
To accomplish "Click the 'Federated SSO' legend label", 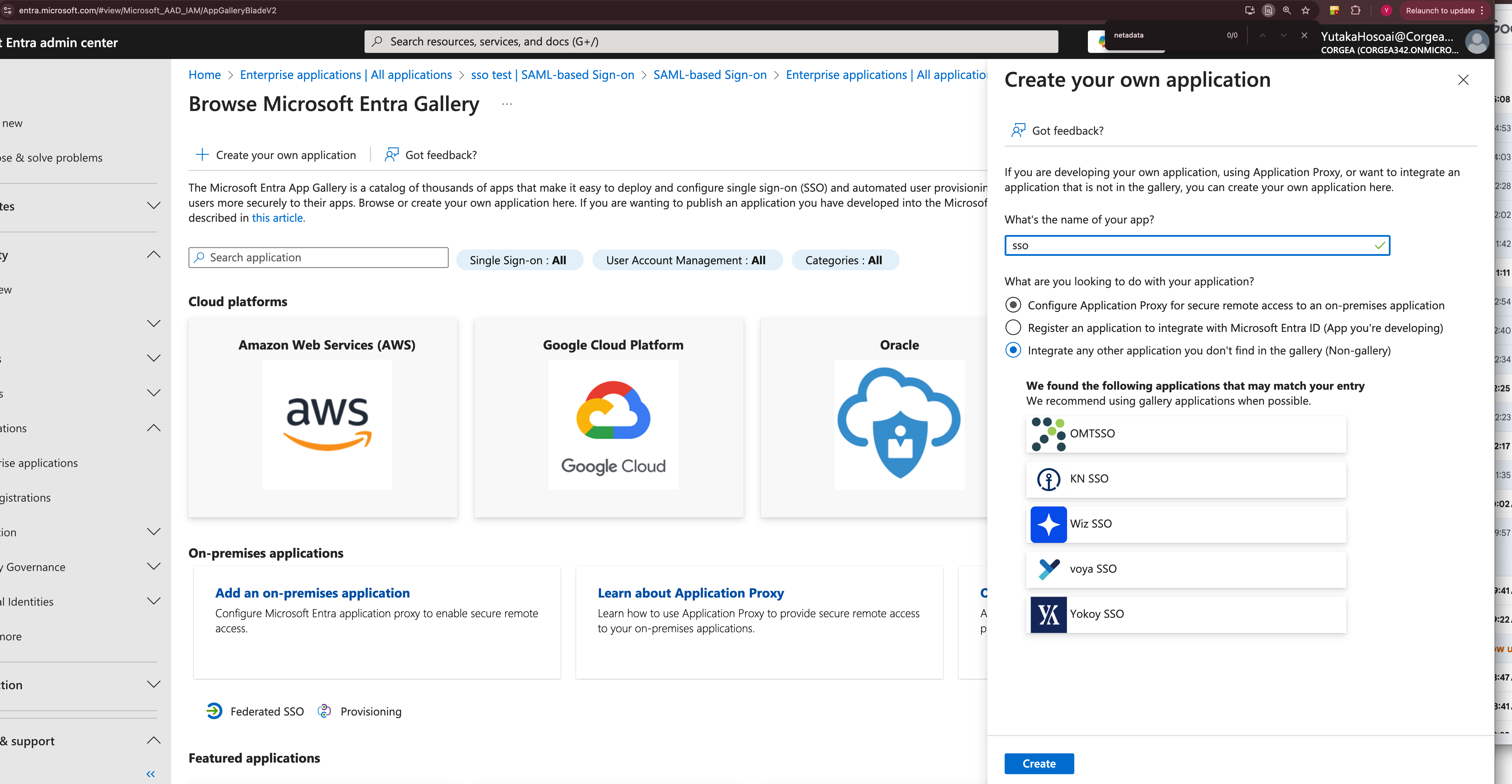I will (x=267, y=711).
